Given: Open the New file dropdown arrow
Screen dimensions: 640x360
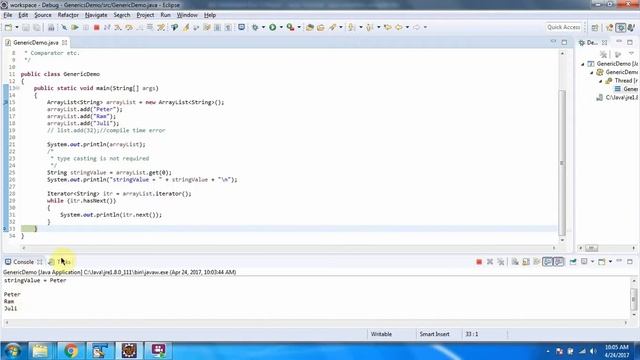Looking at the screenshot, I should [x=17, y=27].
